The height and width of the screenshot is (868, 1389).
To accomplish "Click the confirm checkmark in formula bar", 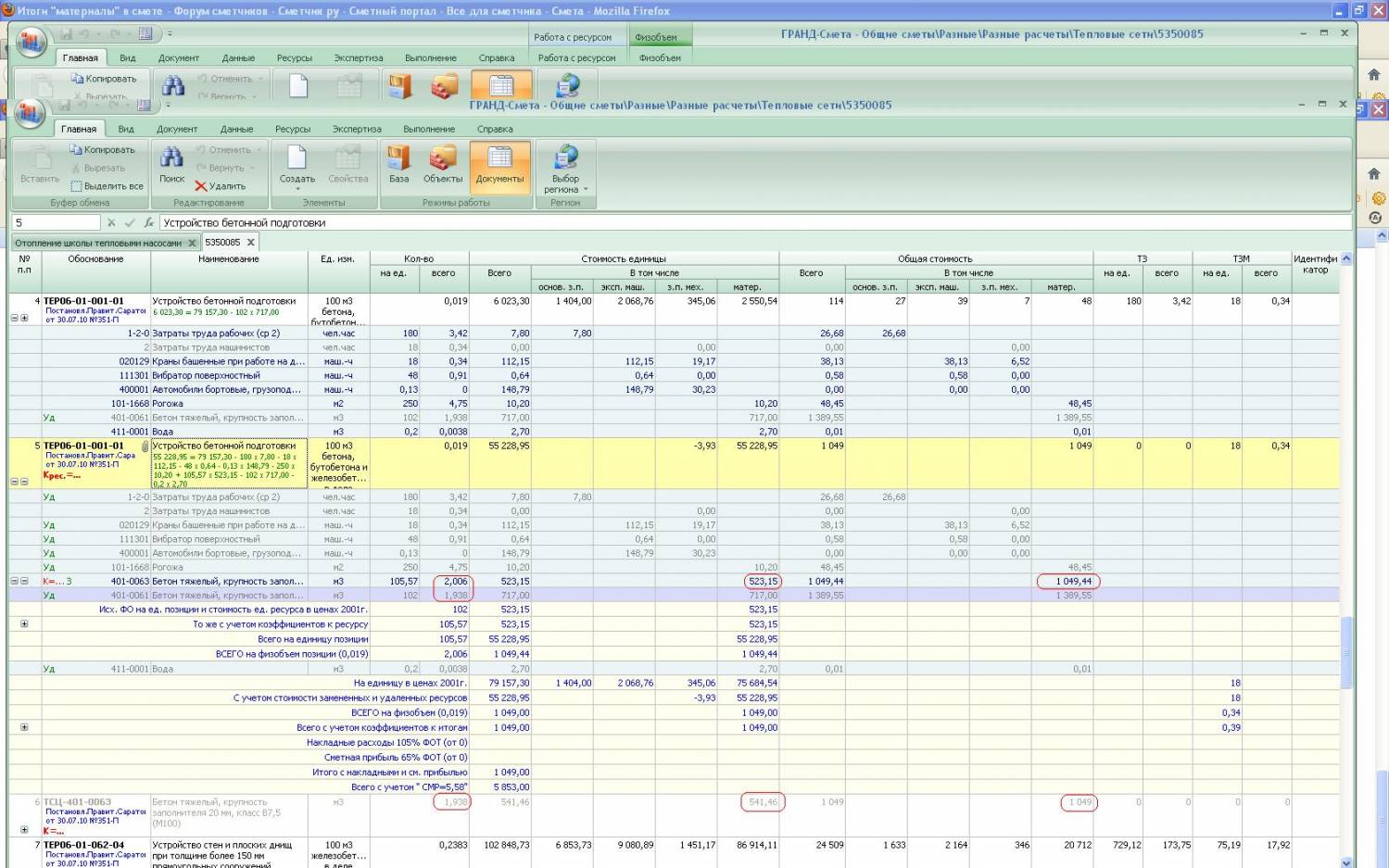I will point(130,223).
